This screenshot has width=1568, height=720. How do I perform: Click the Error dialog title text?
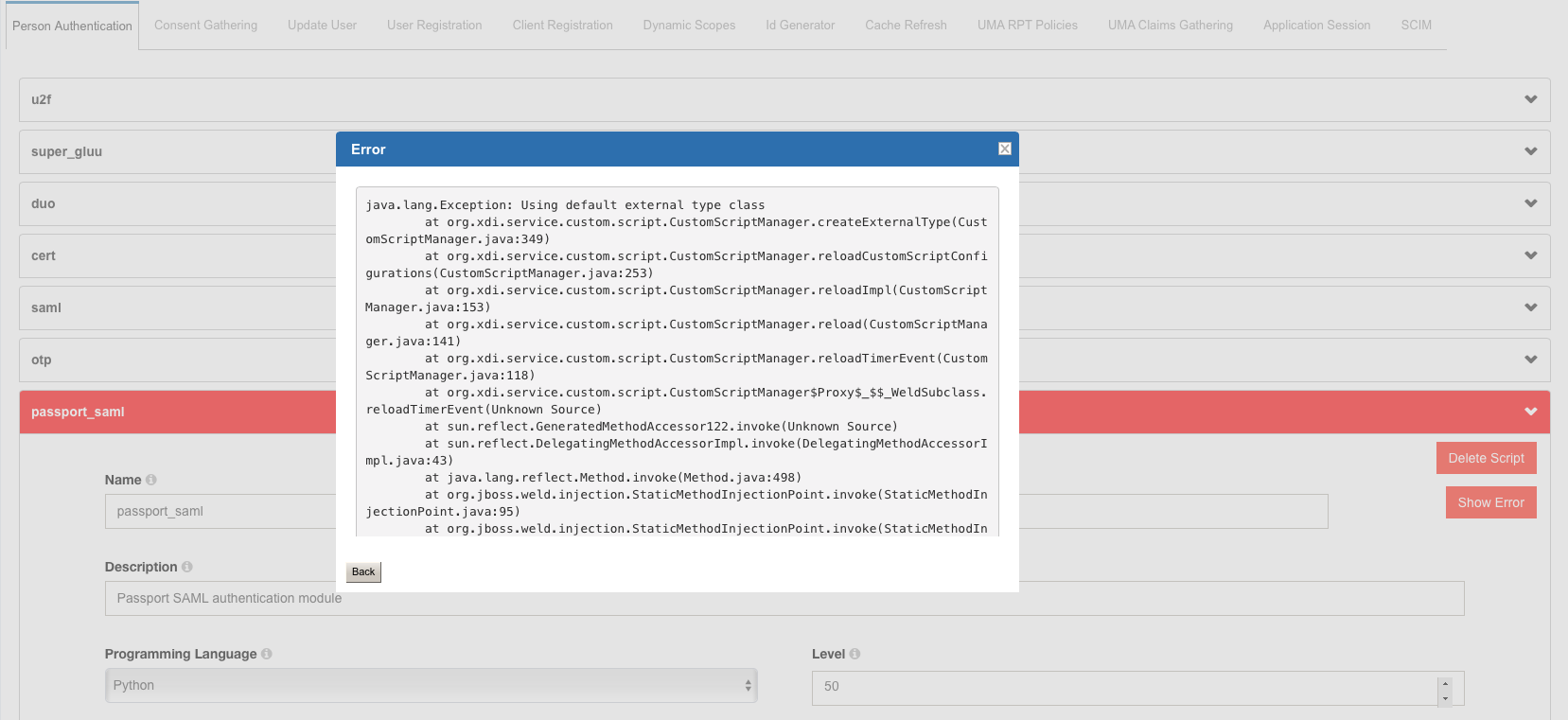click(x=368, y=149)
